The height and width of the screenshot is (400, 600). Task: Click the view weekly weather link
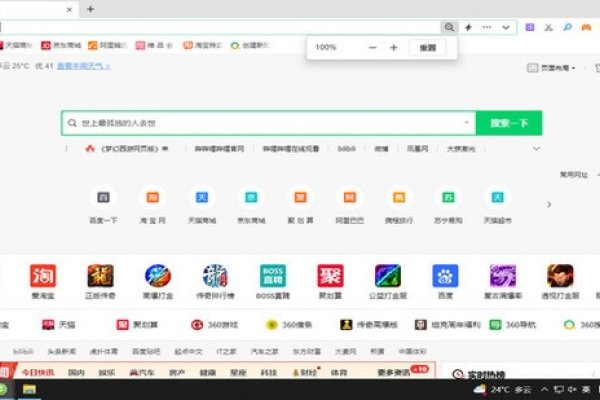(83, 66)
